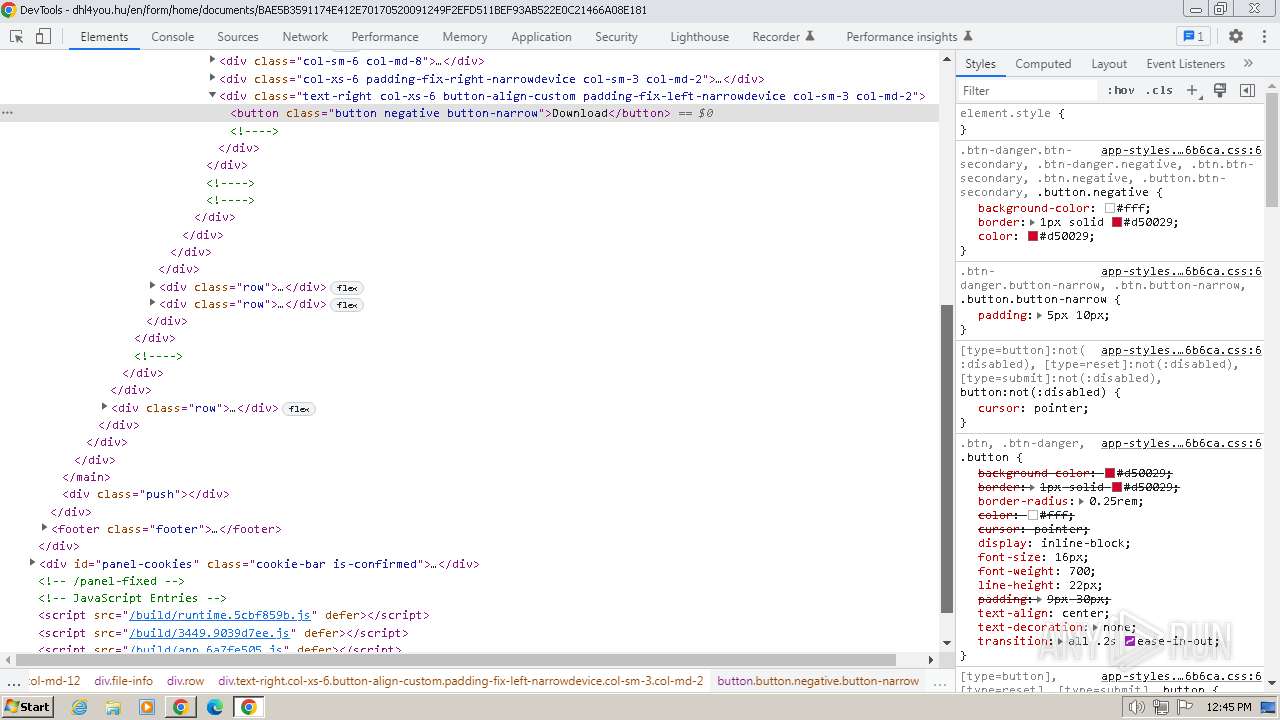This screenshot has width=1280, height=720.
Task: Open app-styles css link for .button.button-narrow rule
Action: tap(1181, 271)
